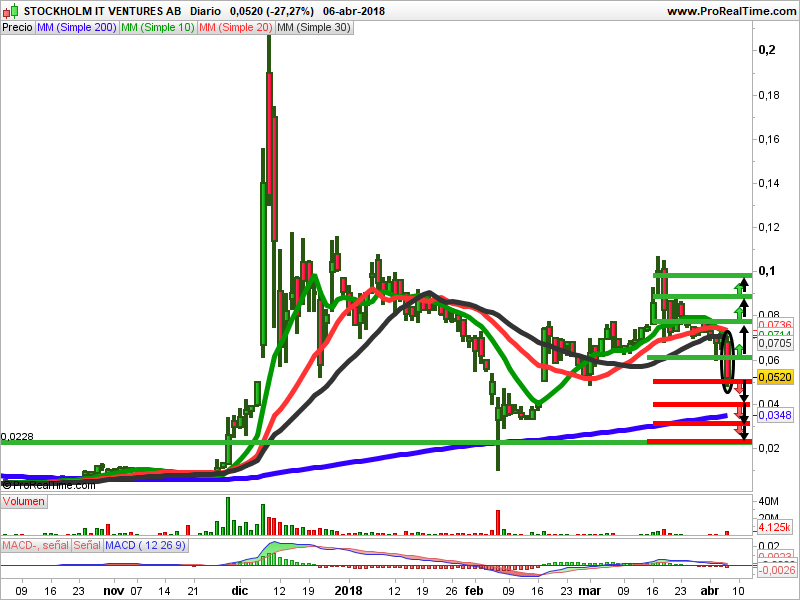Click the 4.125k volume value tag

coord(775,527)
